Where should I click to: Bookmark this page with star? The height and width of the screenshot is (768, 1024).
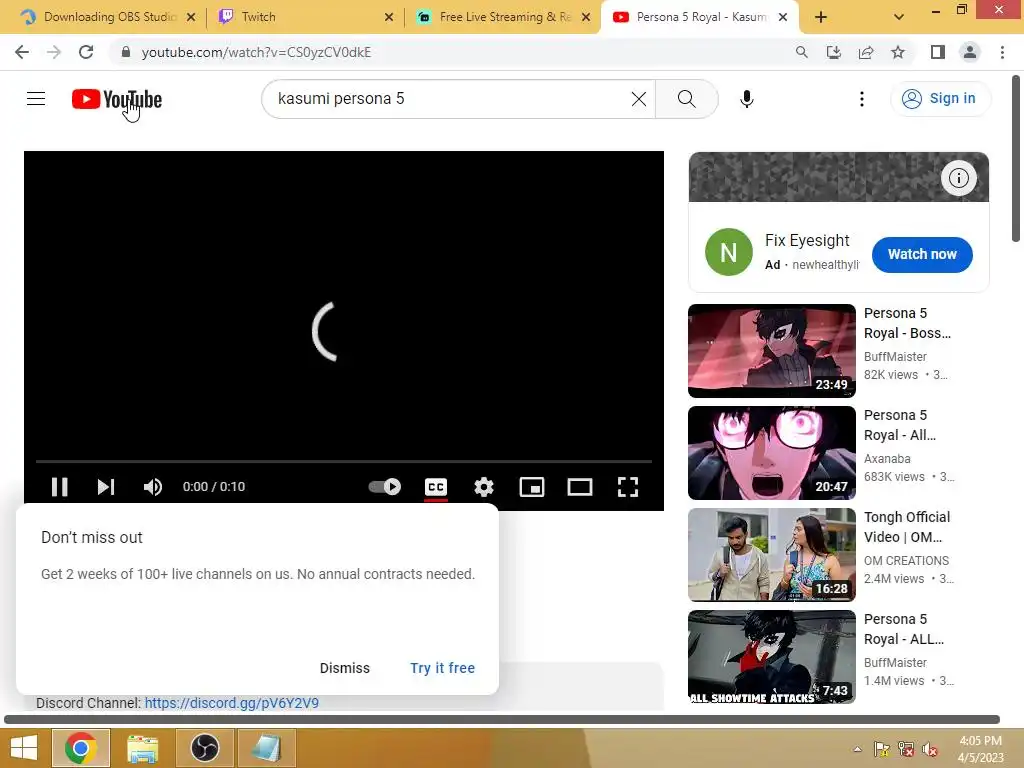pyautogui.click(x=898, y=52)
